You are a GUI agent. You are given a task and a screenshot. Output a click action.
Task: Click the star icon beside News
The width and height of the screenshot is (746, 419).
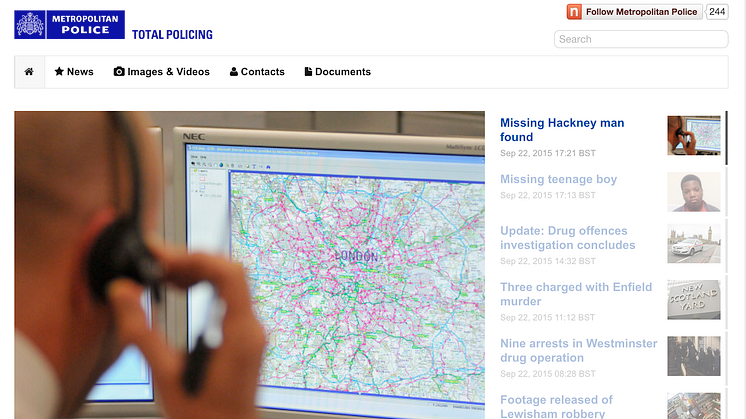59,71
